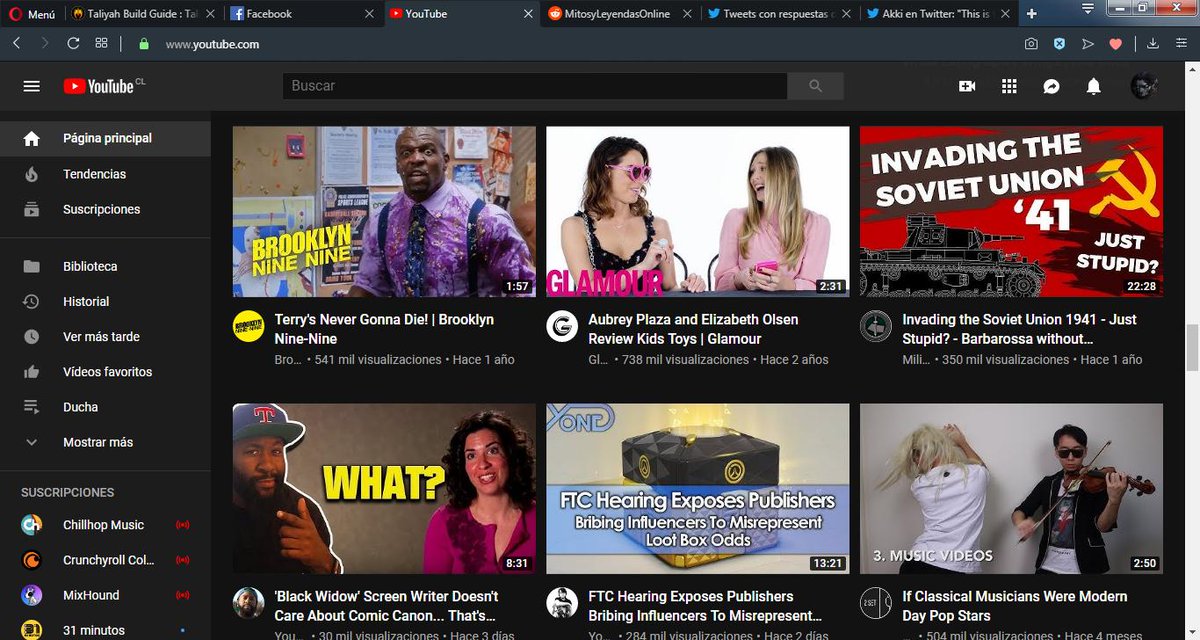Switch to the Taliyah Build Guide tab

coord(141,14)
